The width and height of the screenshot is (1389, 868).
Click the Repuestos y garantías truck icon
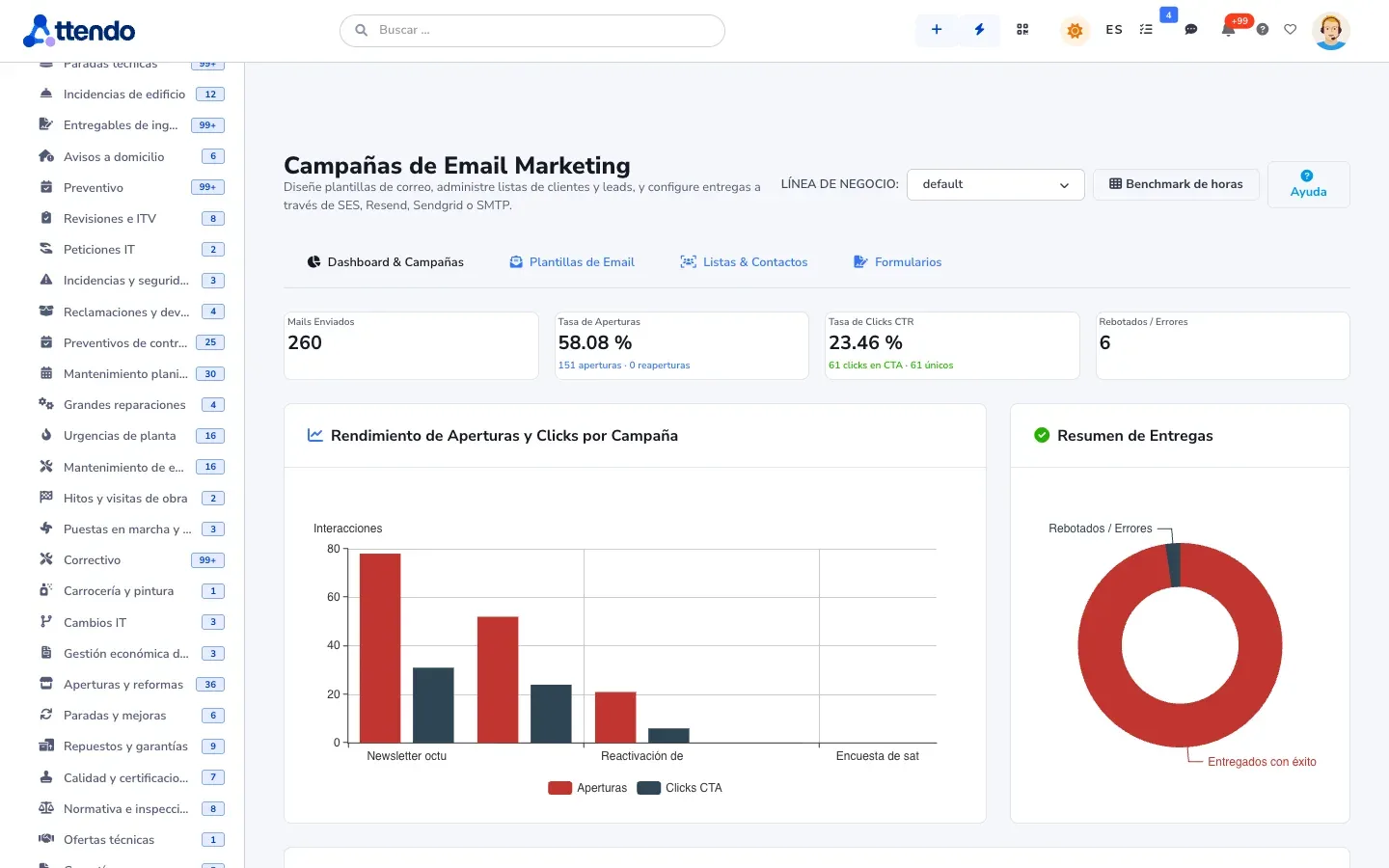pos(46,746)
